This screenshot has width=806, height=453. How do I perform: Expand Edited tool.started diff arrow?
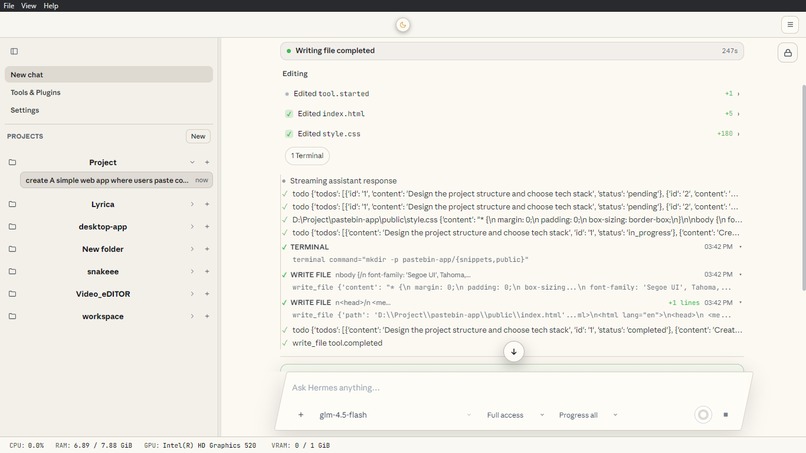coord(739,94)
